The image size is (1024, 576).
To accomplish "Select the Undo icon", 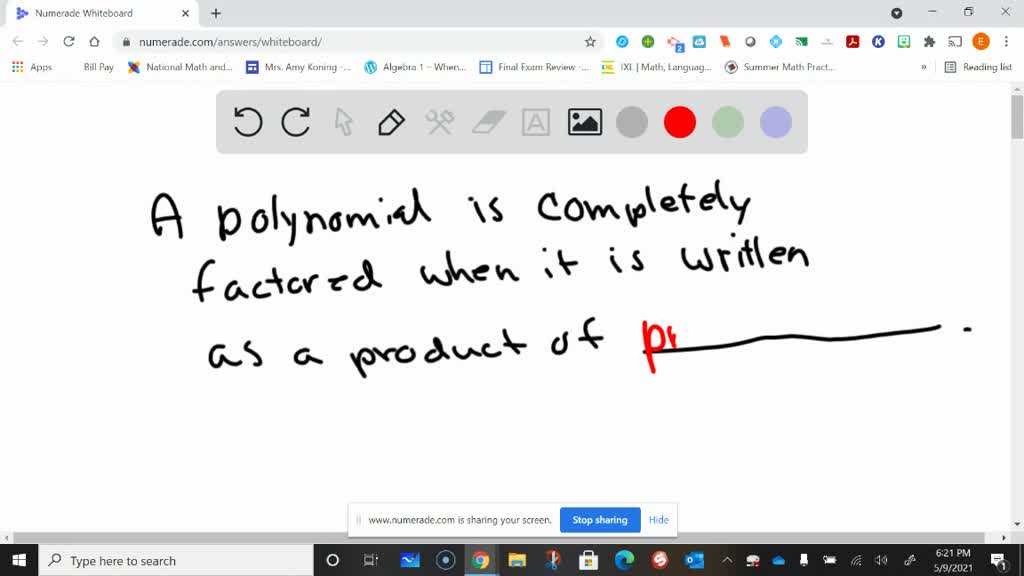I will pyautogui.click(x=247, y=121).
